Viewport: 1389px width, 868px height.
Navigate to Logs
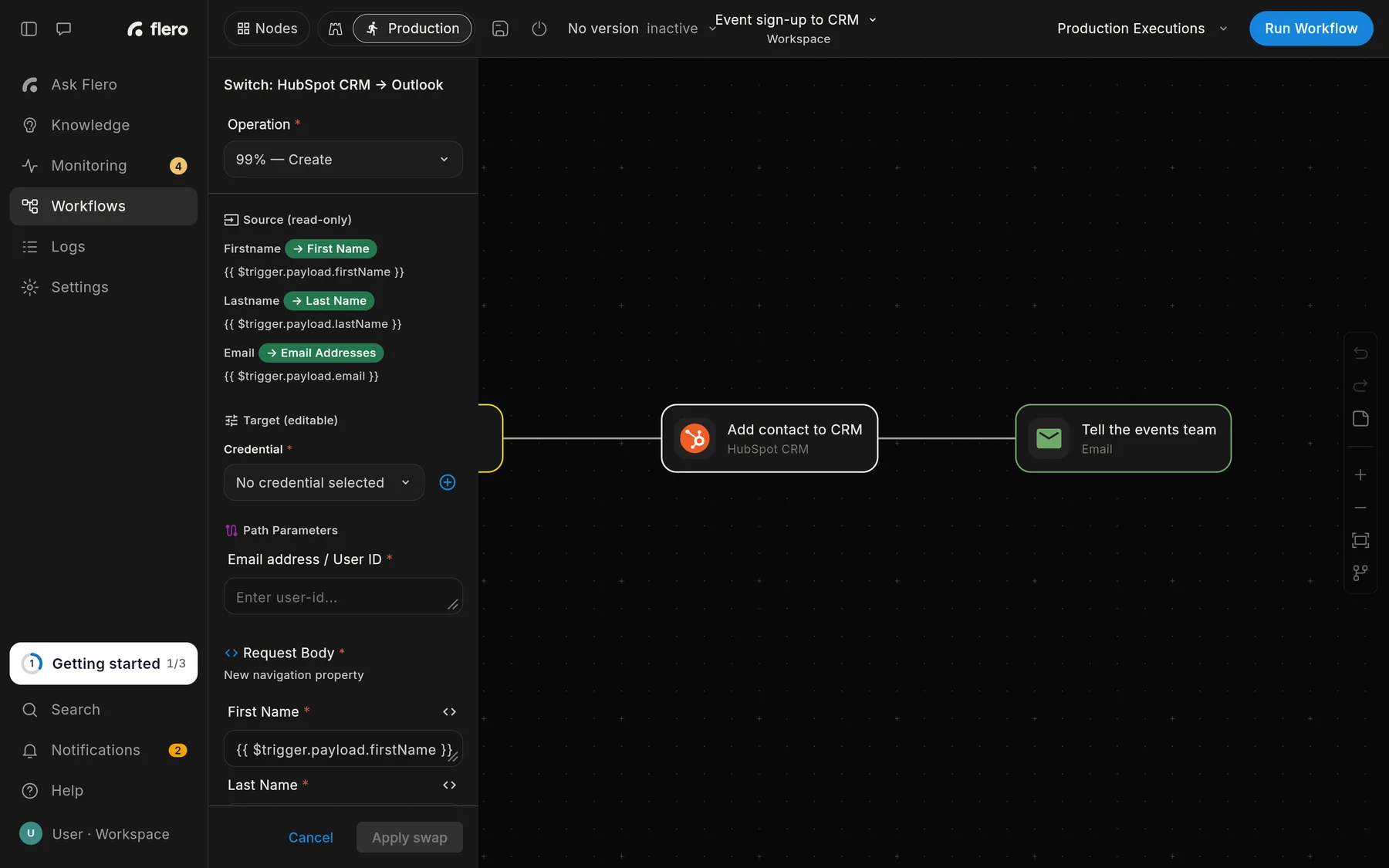click(103, 247)
